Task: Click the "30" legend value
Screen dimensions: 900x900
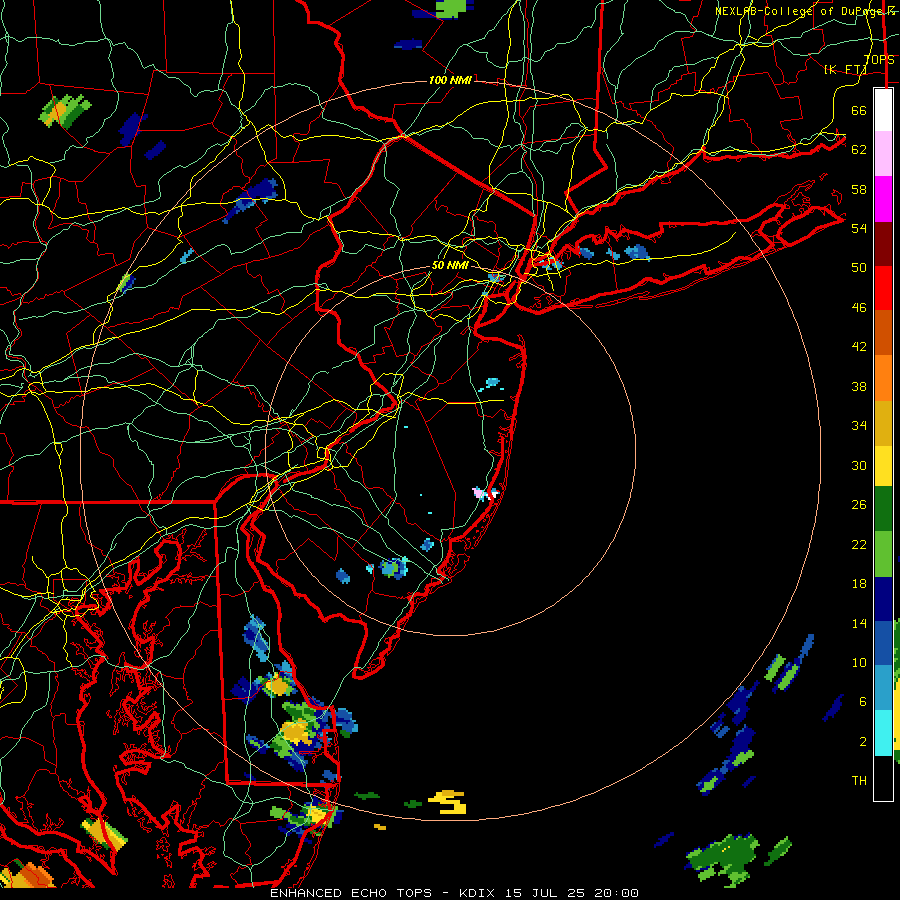Action: (x=859, y=465)
